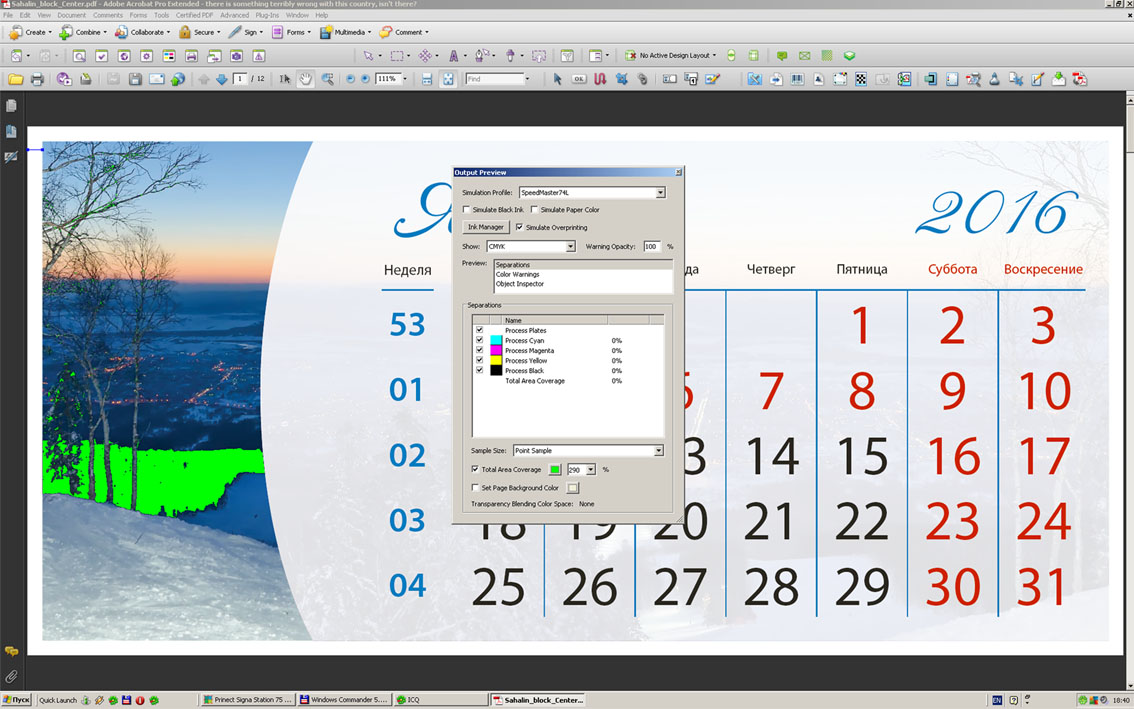
Task: Select Object Inspector in Preview list
Action: [520, 284]
